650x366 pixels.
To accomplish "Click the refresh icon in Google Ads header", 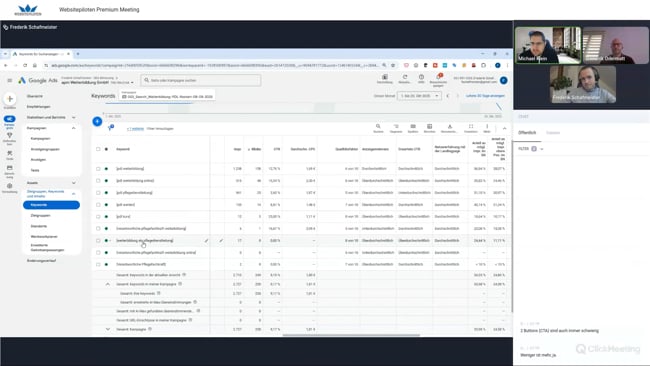I will point(405,77).
